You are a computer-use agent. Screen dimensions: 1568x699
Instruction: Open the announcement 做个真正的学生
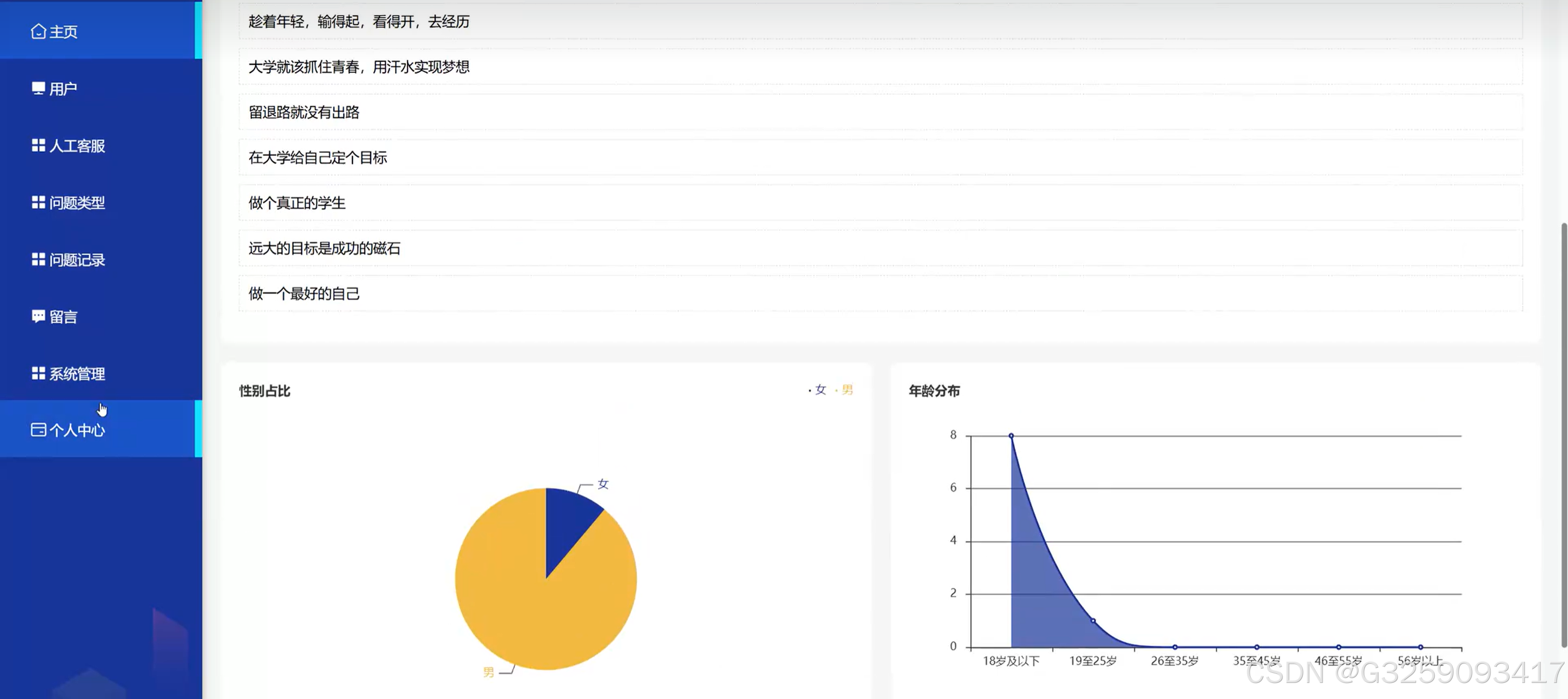(x=880, y=203)
